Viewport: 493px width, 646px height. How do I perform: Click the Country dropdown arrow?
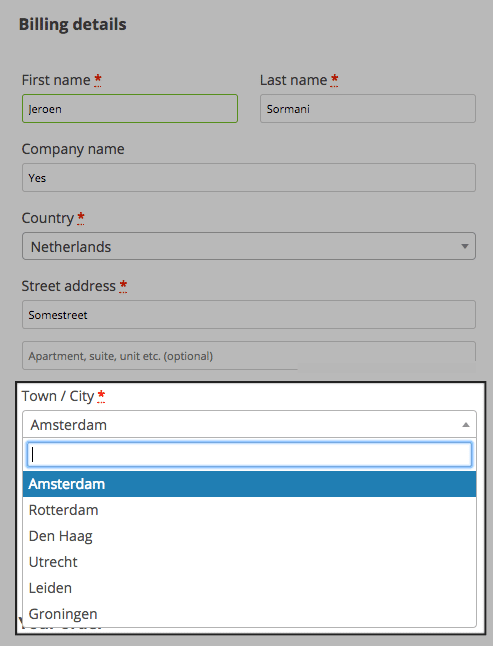click(x=465, y=246)
